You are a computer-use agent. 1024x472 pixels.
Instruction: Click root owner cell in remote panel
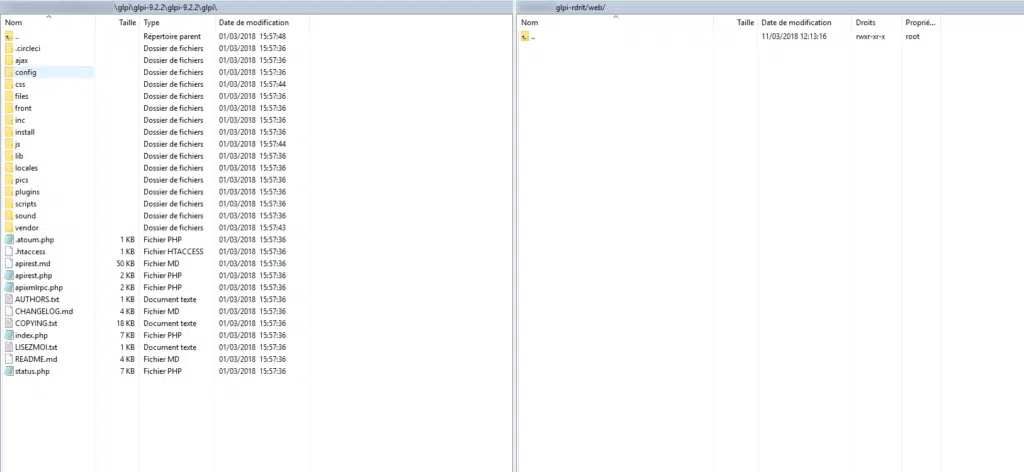(912, 37)
